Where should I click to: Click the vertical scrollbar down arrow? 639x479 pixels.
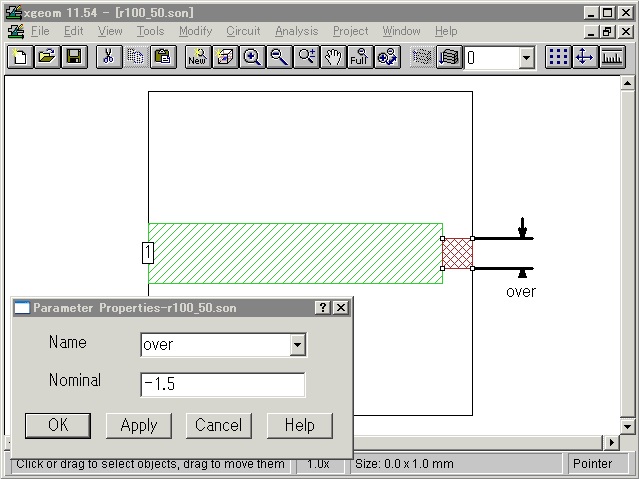628,427
